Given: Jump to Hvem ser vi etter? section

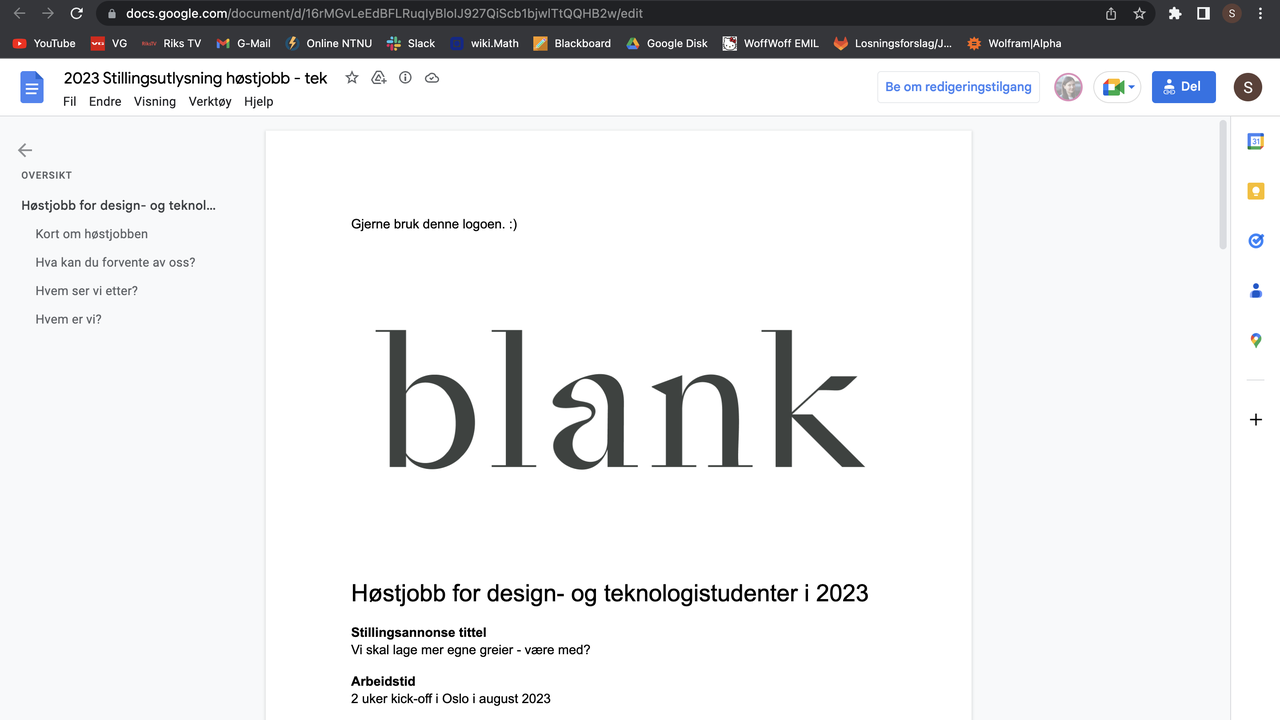Looking at the screenshot, I should (x=86, y=291).
